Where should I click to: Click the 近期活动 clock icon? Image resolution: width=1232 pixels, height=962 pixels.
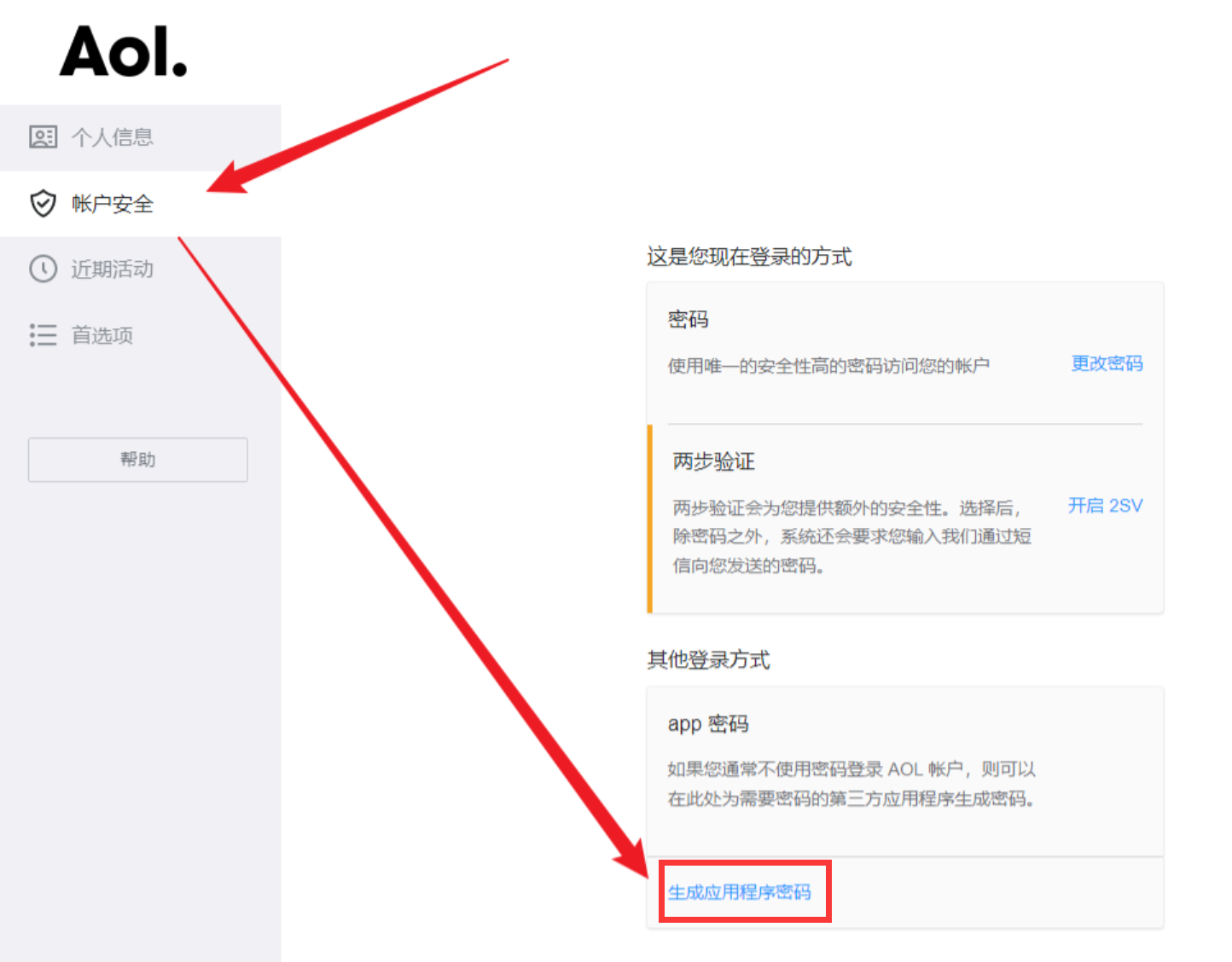[43, 269]
